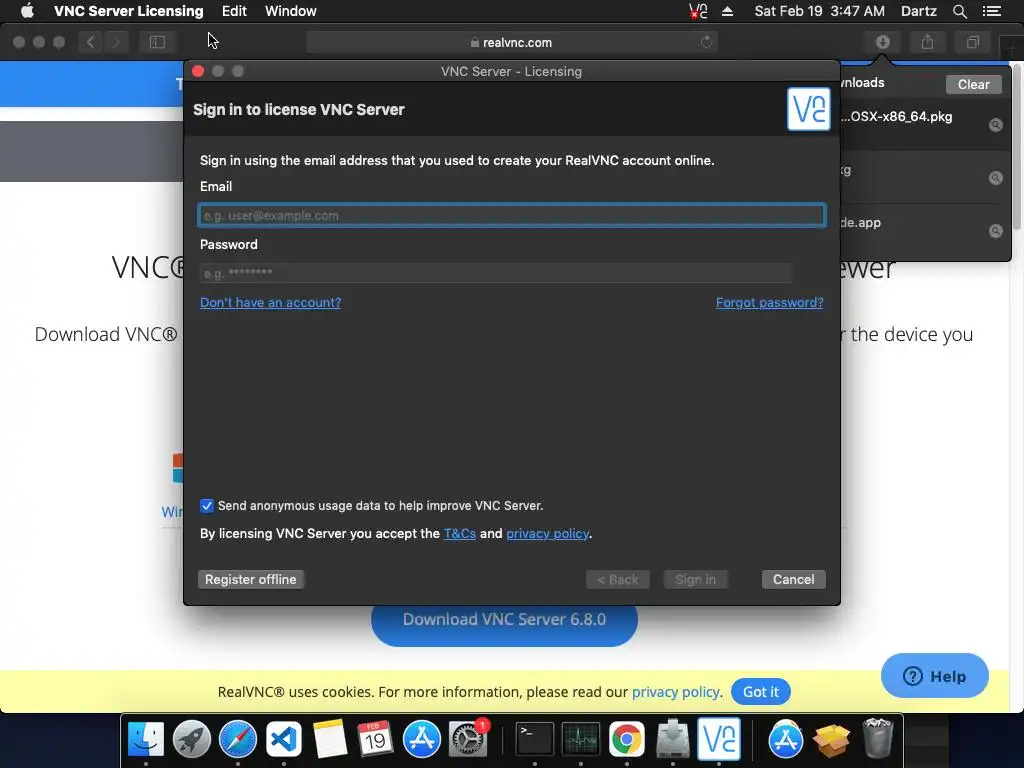
Task: Open the Edit menu
Action: point(234,11)
